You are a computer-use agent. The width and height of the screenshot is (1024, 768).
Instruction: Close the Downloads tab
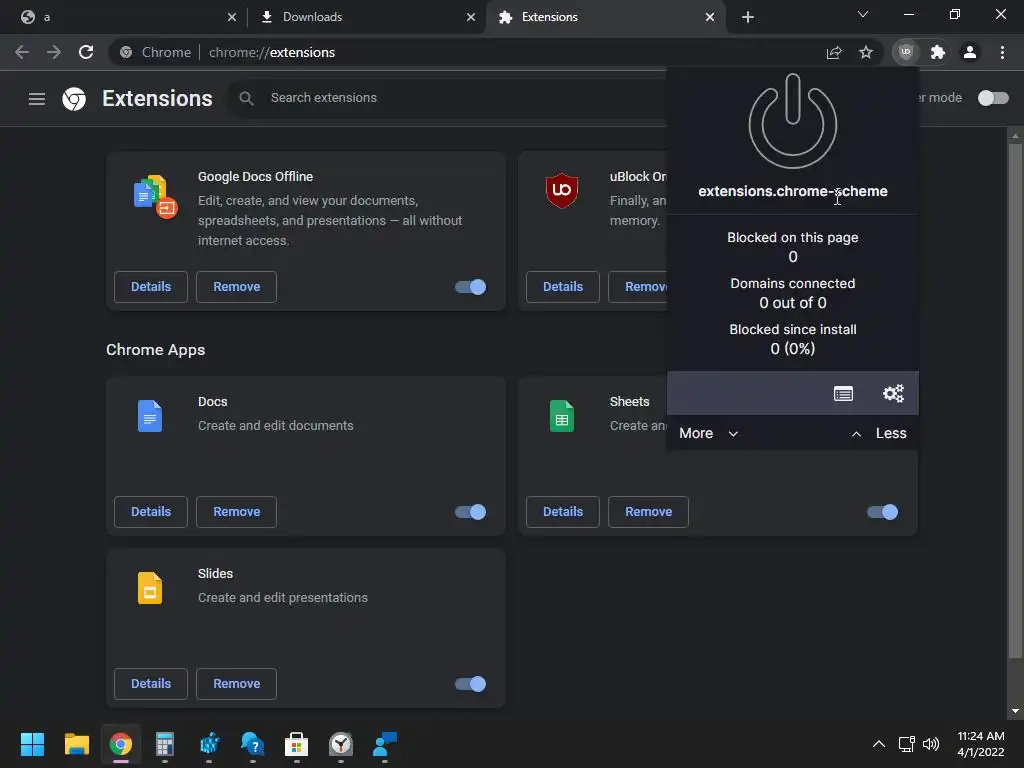tap(471, 17)
